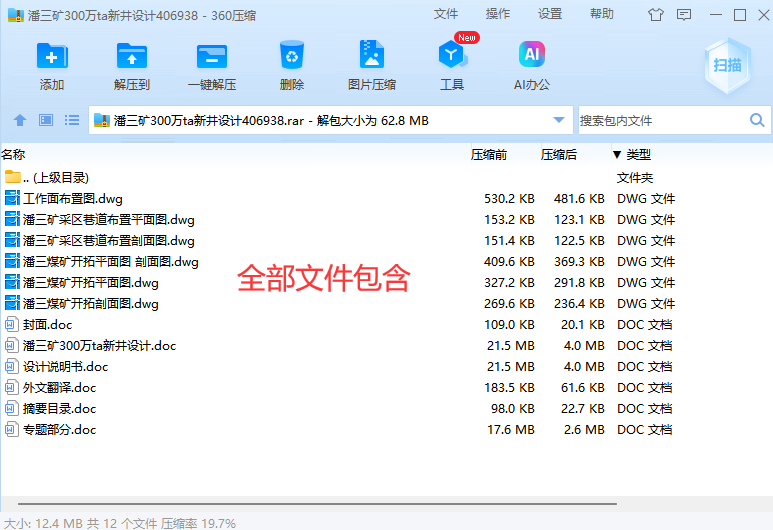Go up one level with the up arrow

20,120
